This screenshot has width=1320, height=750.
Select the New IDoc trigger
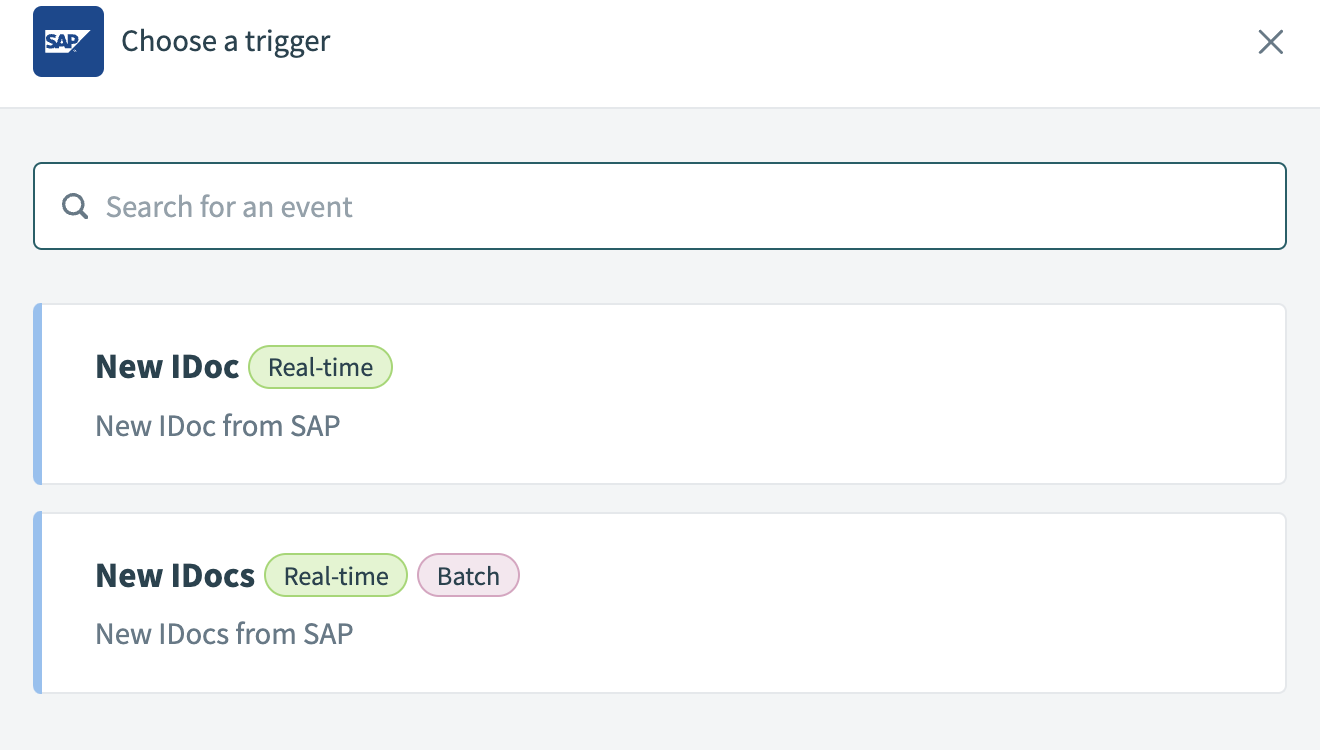click(660, 394)
